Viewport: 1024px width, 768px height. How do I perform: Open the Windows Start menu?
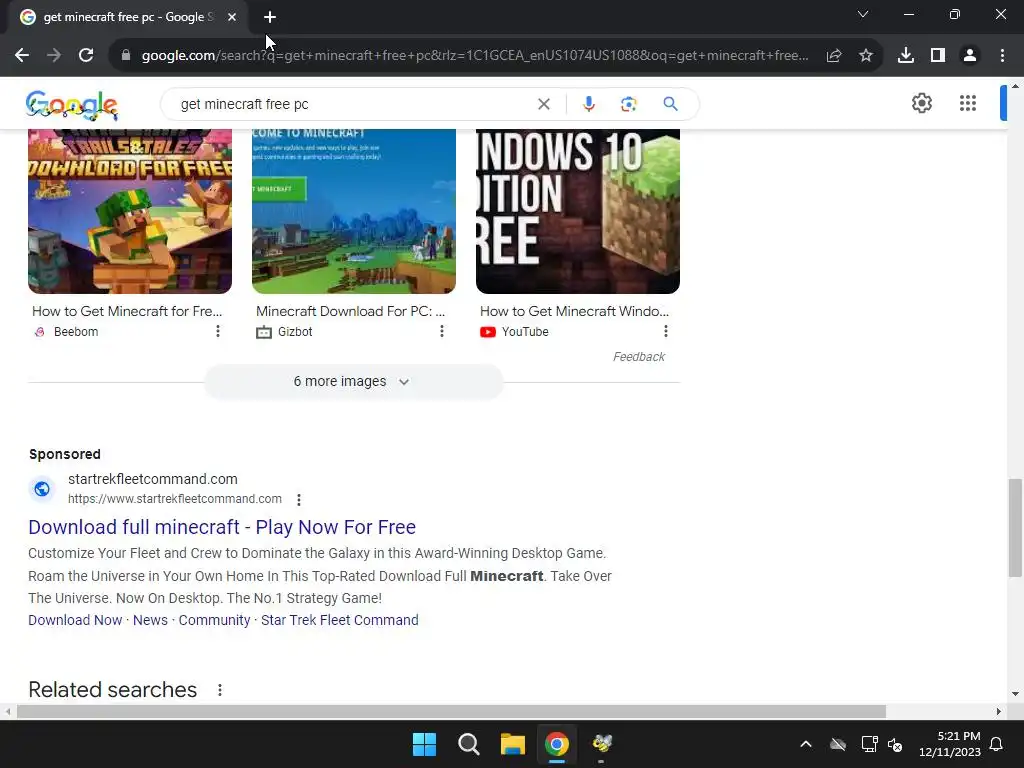424,744
